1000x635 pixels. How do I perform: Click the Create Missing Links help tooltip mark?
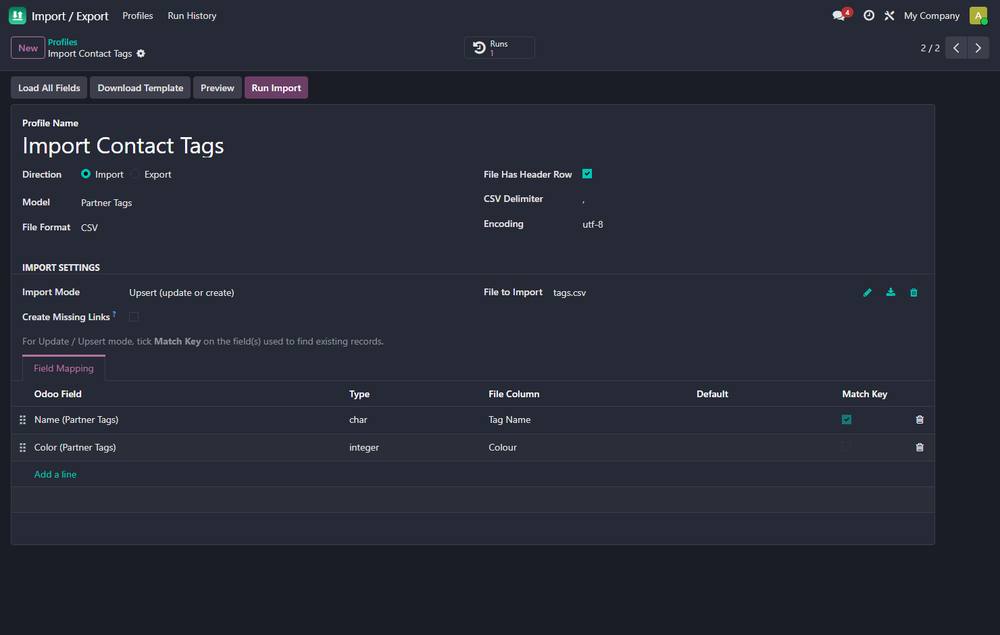[x=114, y=314]
